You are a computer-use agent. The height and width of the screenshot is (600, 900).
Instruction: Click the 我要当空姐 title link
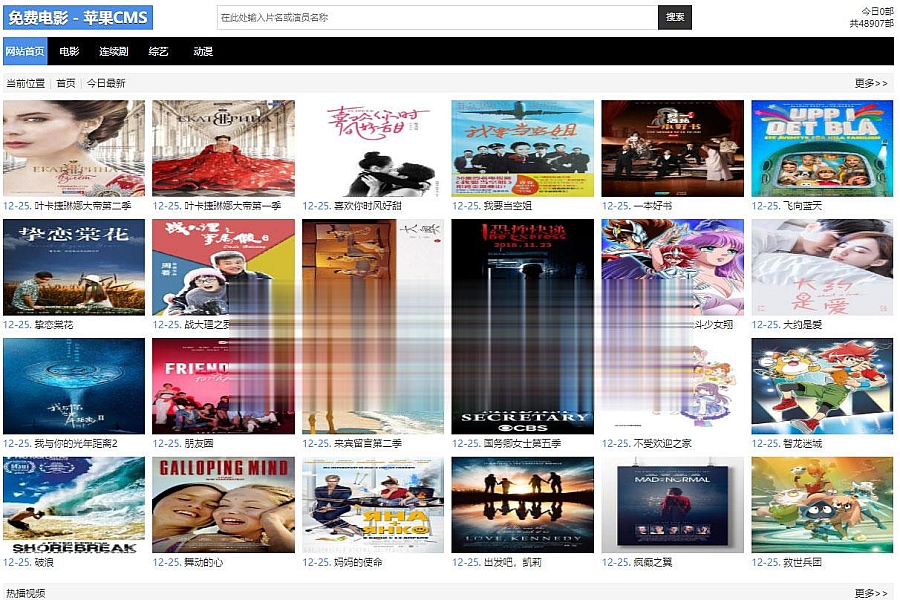[x=508, y=206]
